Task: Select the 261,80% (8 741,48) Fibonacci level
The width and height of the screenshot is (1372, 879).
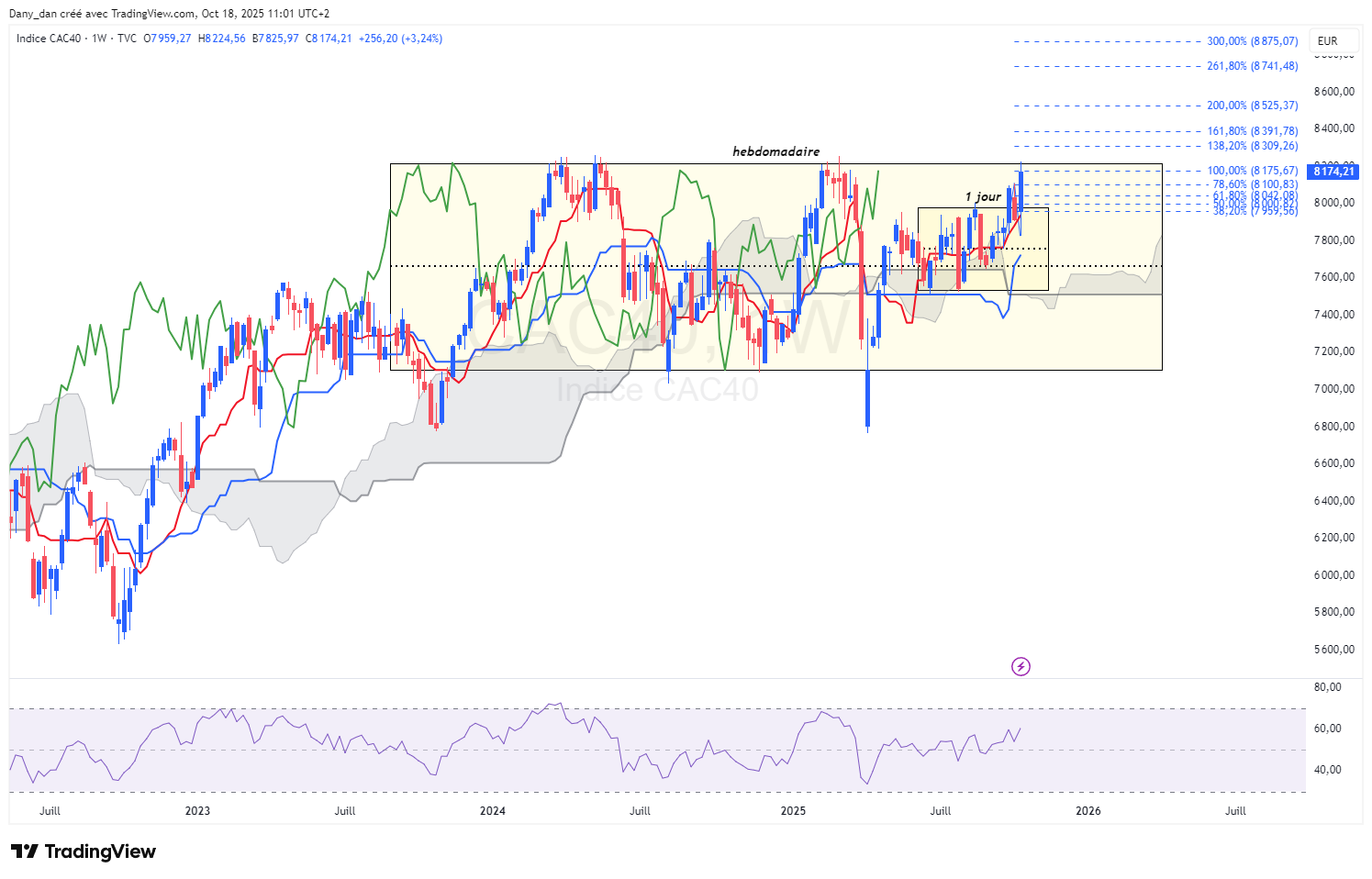Action: pyautogui.click(x=1253, y=66)
